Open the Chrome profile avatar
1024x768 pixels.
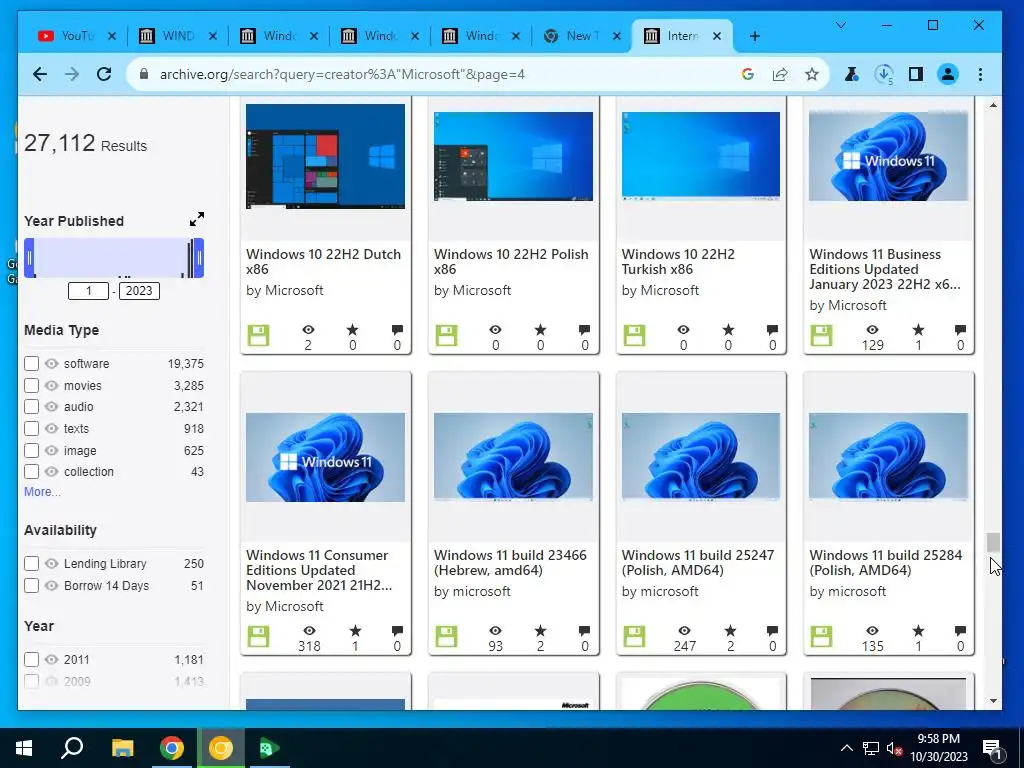948,74
